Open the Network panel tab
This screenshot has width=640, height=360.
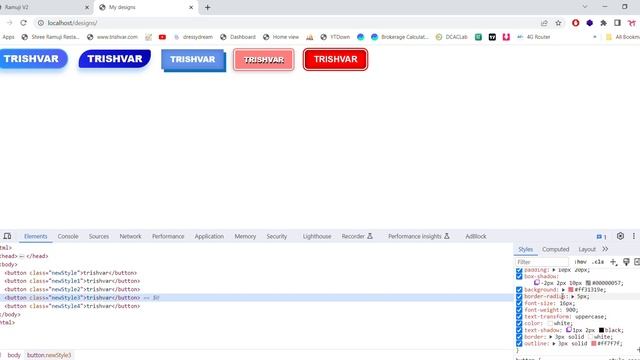coord(130,236)
